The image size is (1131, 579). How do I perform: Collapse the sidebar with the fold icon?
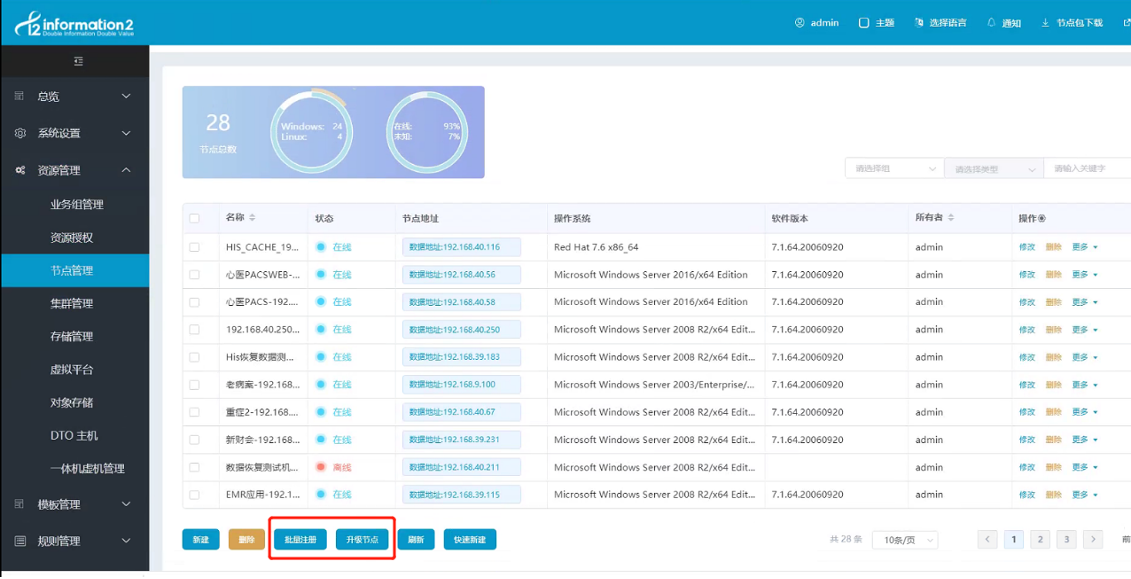coord(79,61)
